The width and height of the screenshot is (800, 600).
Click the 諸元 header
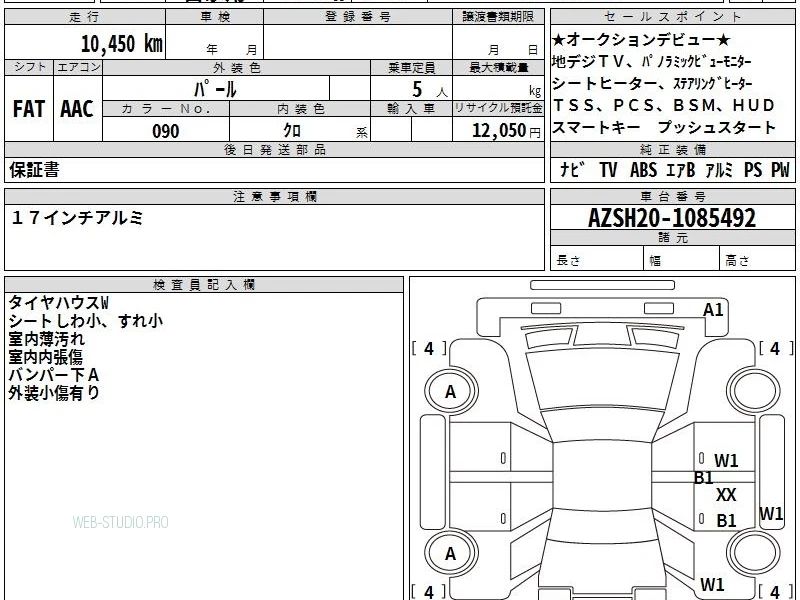tap(672, 238)
